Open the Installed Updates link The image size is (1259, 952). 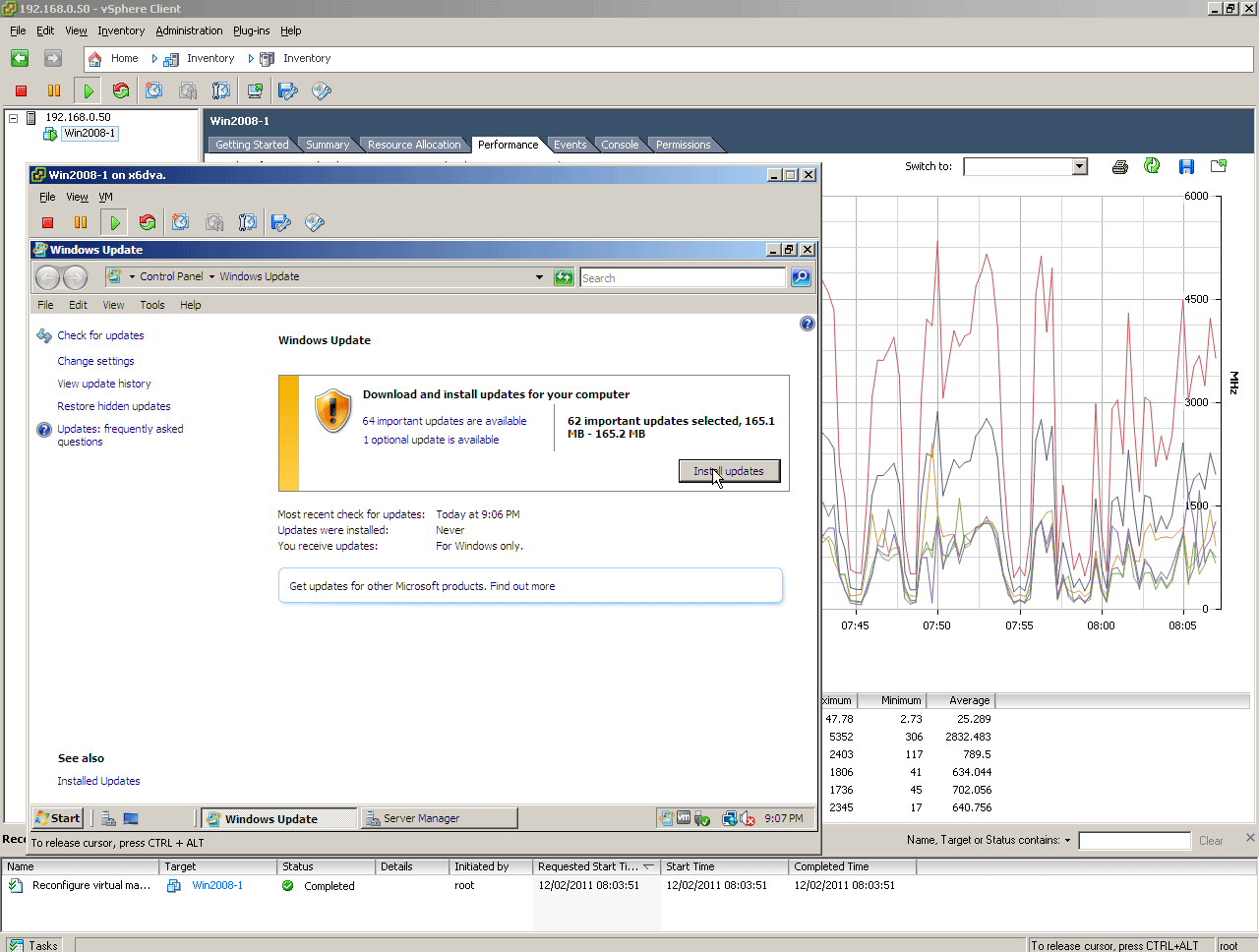(x=98, y=781)
